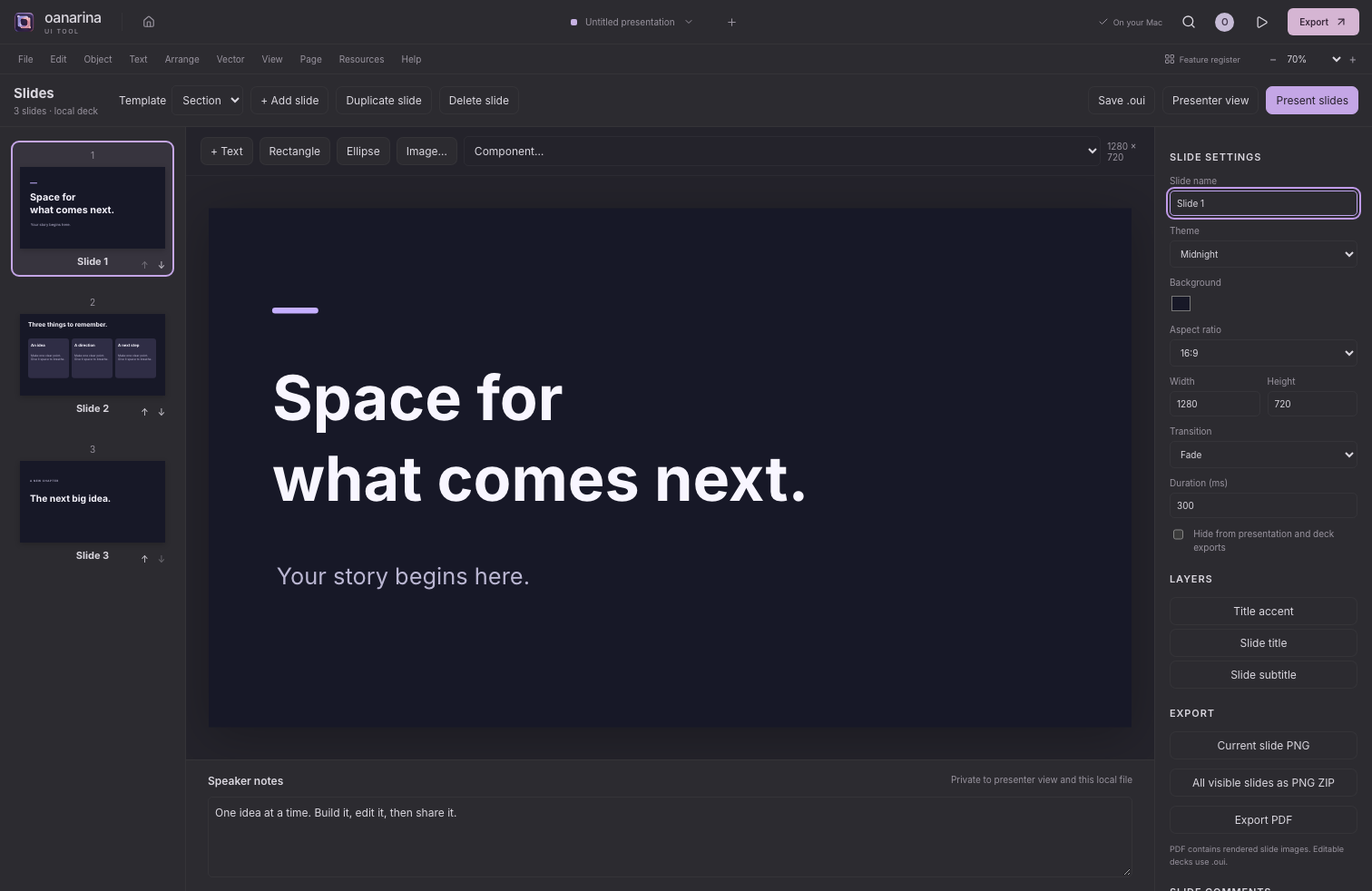Move Slide 3 up with arrow icon

pos(144,559)
